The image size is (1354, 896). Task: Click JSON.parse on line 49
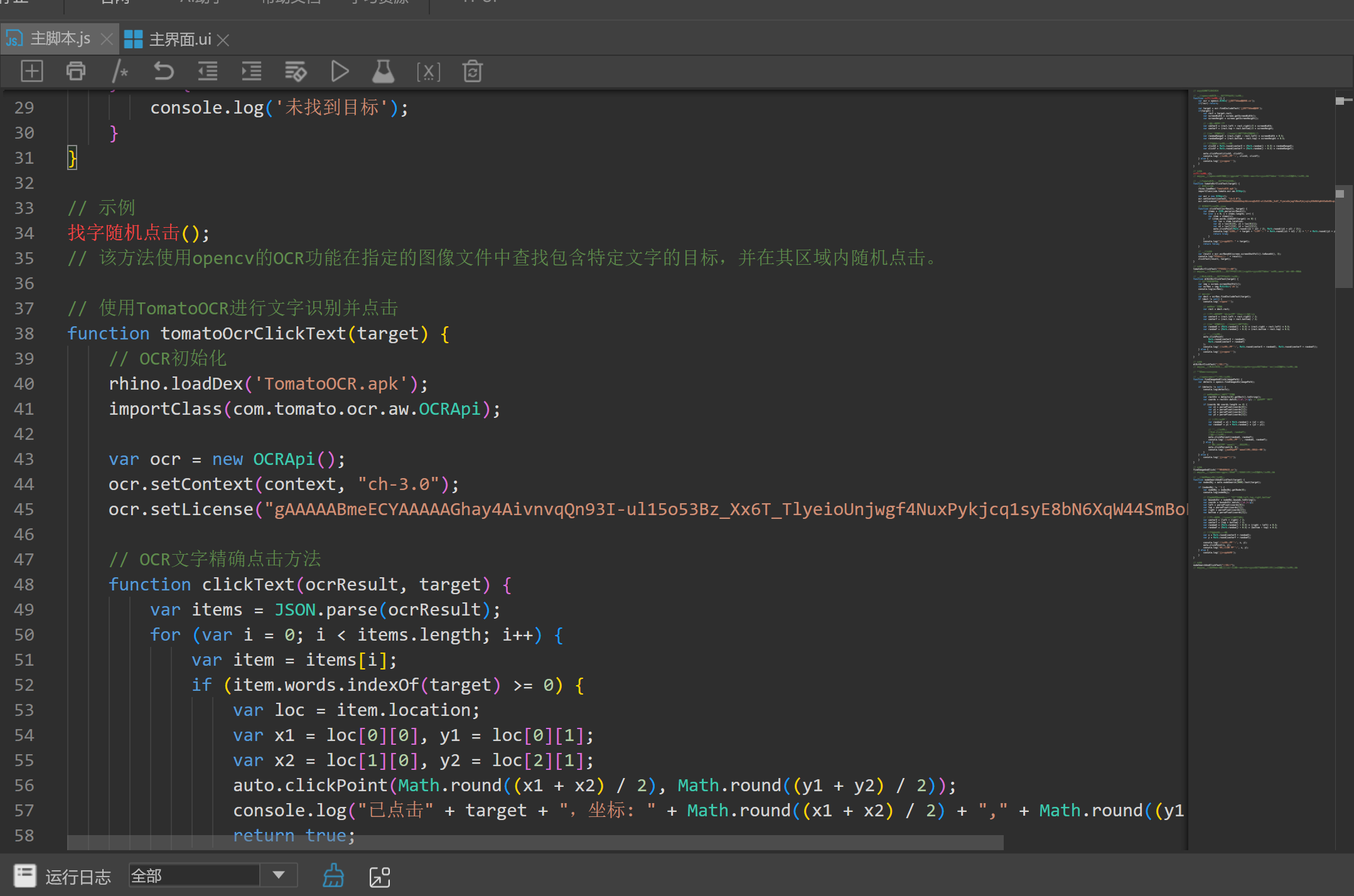coord(326,609)
